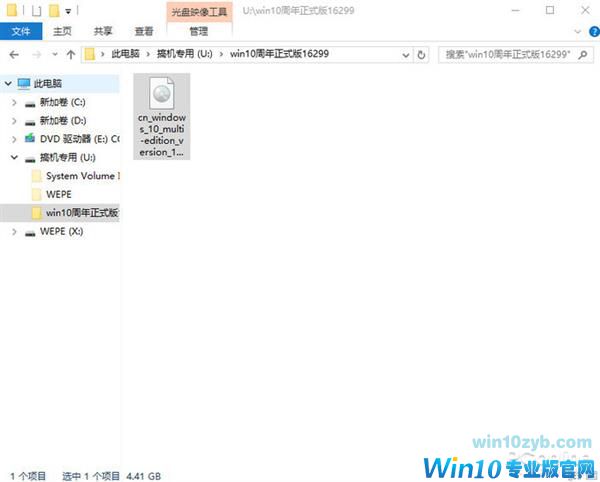Click 此电脑 in the address breadcrumb
Screen dimensions: 600x482
126,54
